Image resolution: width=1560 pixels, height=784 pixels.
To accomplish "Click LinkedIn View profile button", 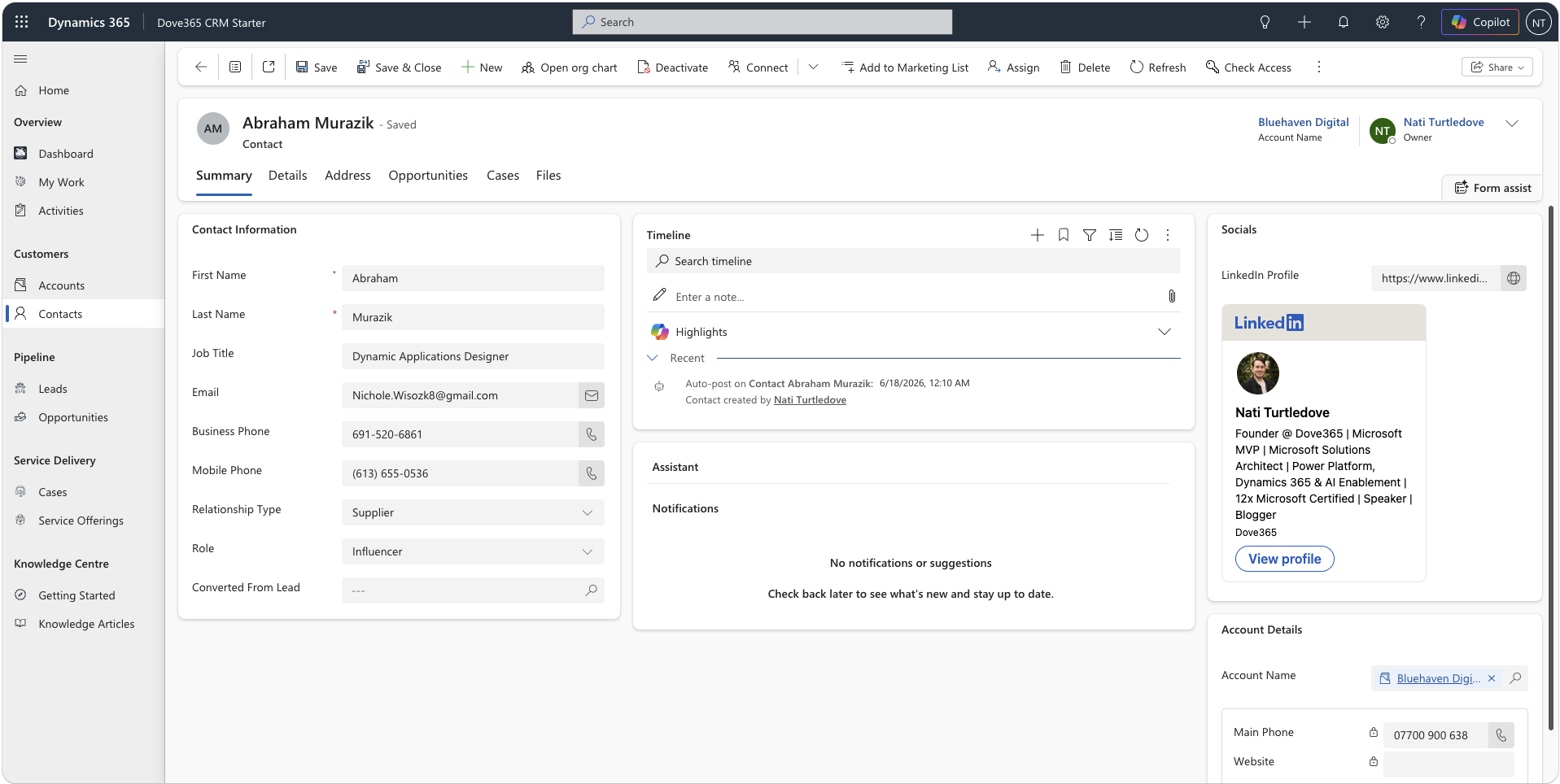I will point(1284,559).
